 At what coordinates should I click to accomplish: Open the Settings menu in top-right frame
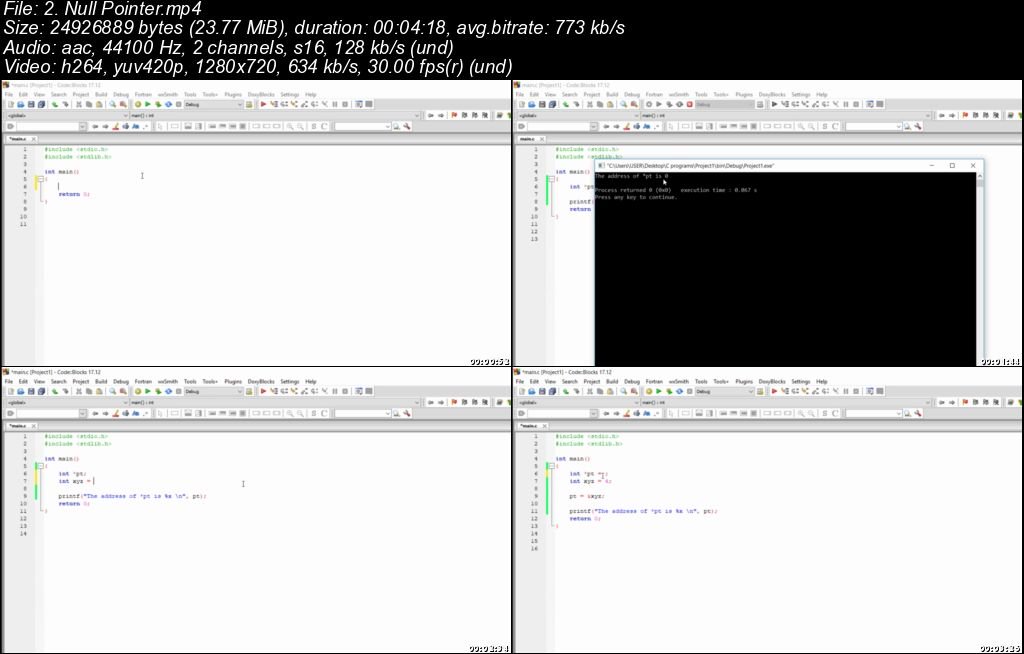point(801,95)
